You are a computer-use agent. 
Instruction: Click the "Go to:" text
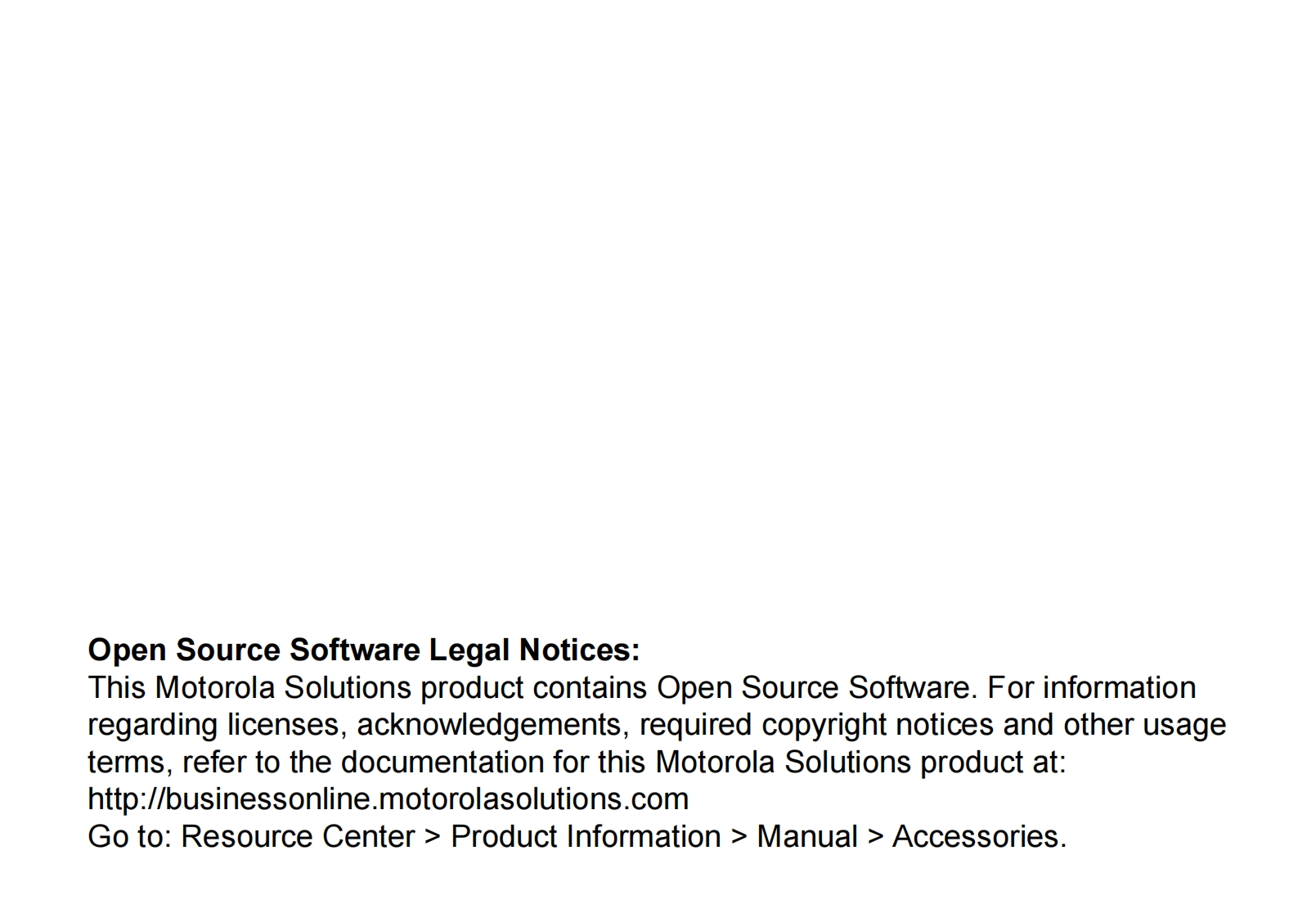click(x=129, y=837)
